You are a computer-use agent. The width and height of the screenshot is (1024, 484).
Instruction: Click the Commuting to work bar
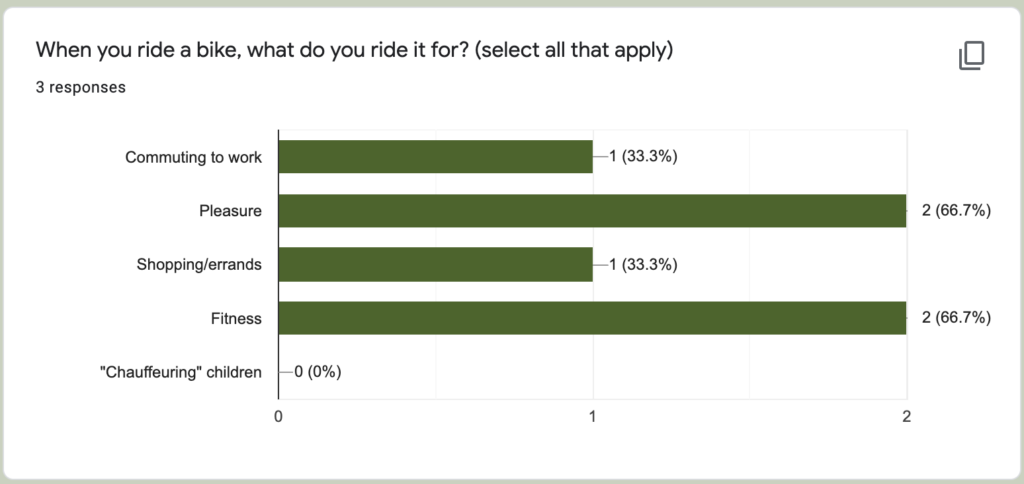pyautogui.click(x=435, y=157)
